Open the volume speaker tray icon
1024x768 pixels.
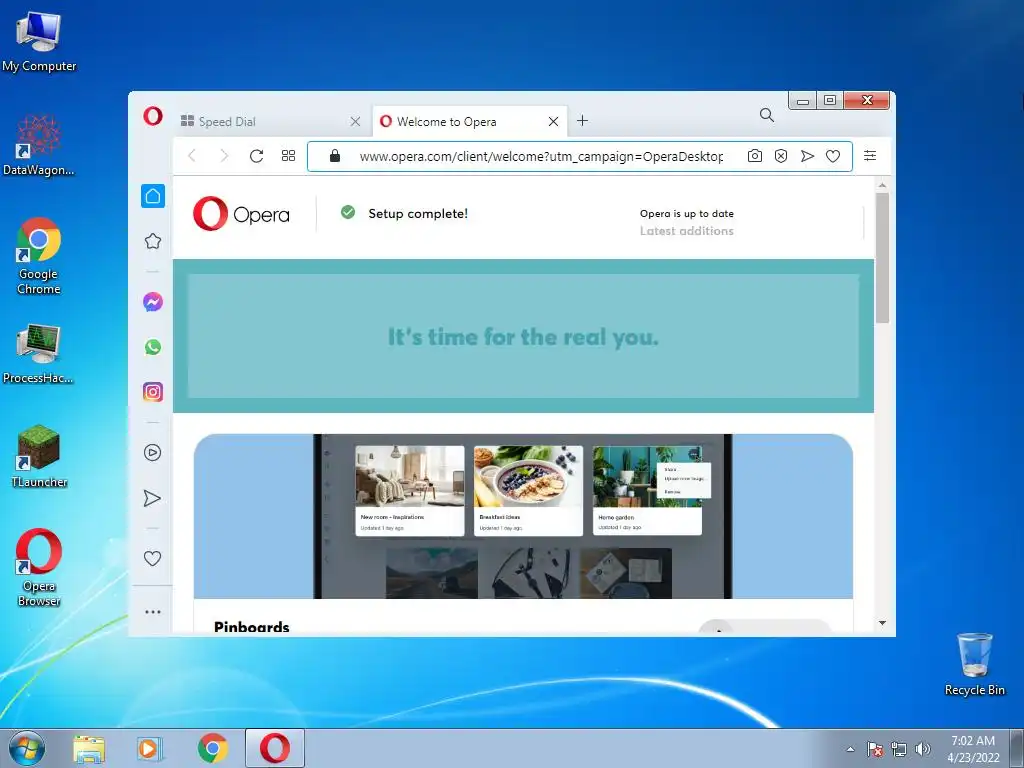[x=922, y=749]
